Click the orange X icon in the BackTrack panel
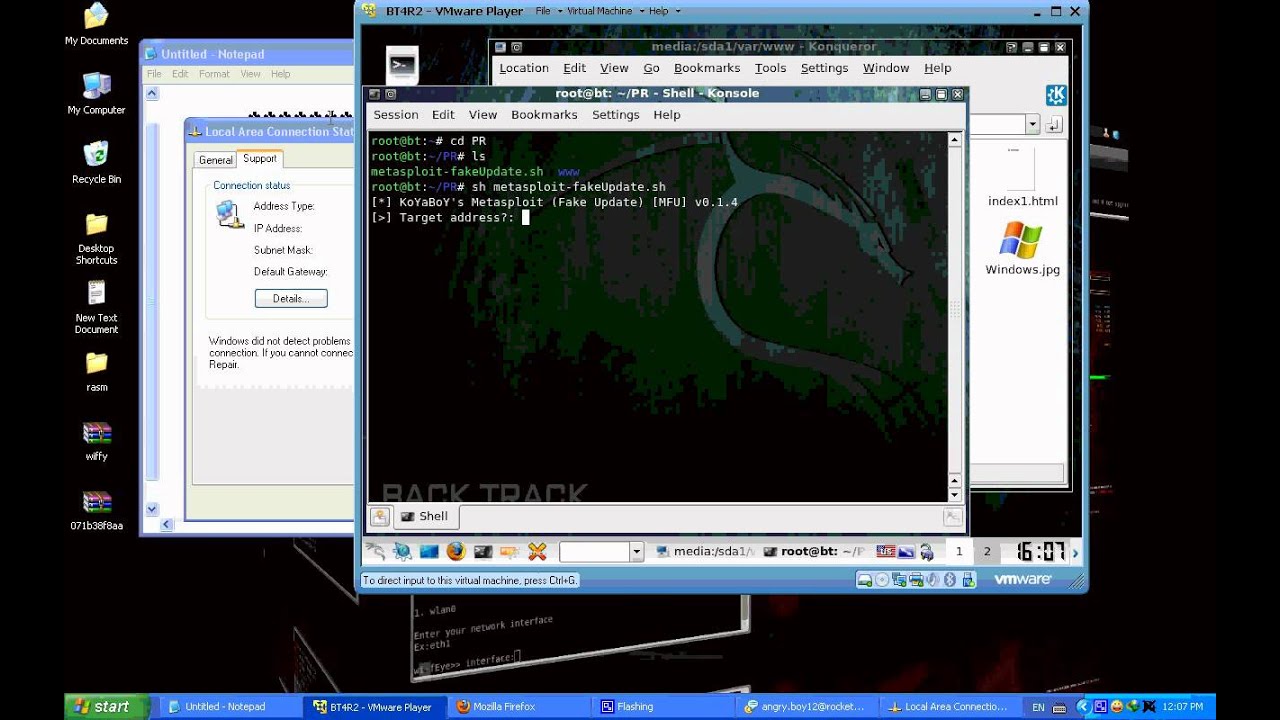 pos(537,551)
